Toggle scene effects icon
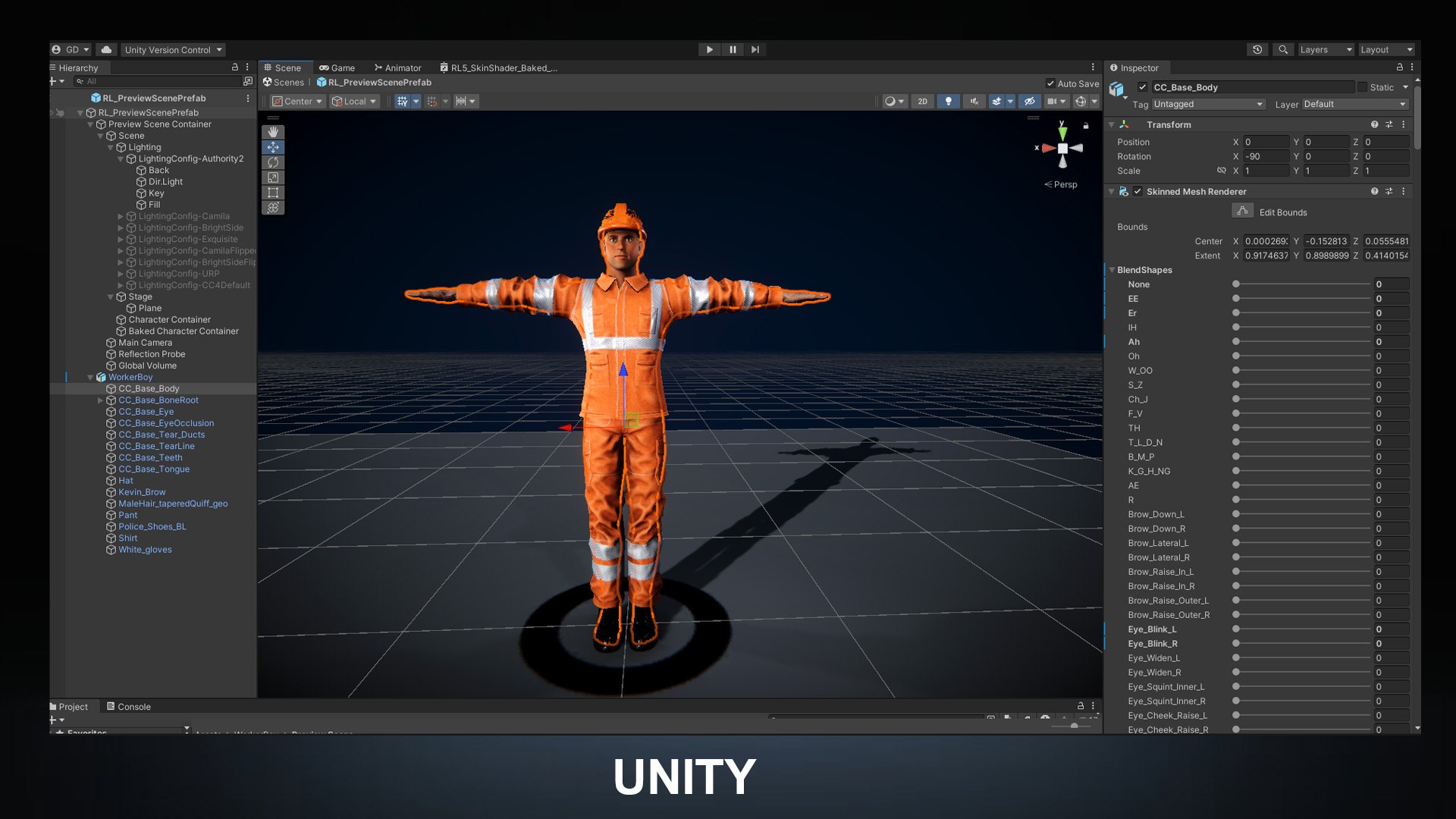1456x819 pixels. [997, 101]
